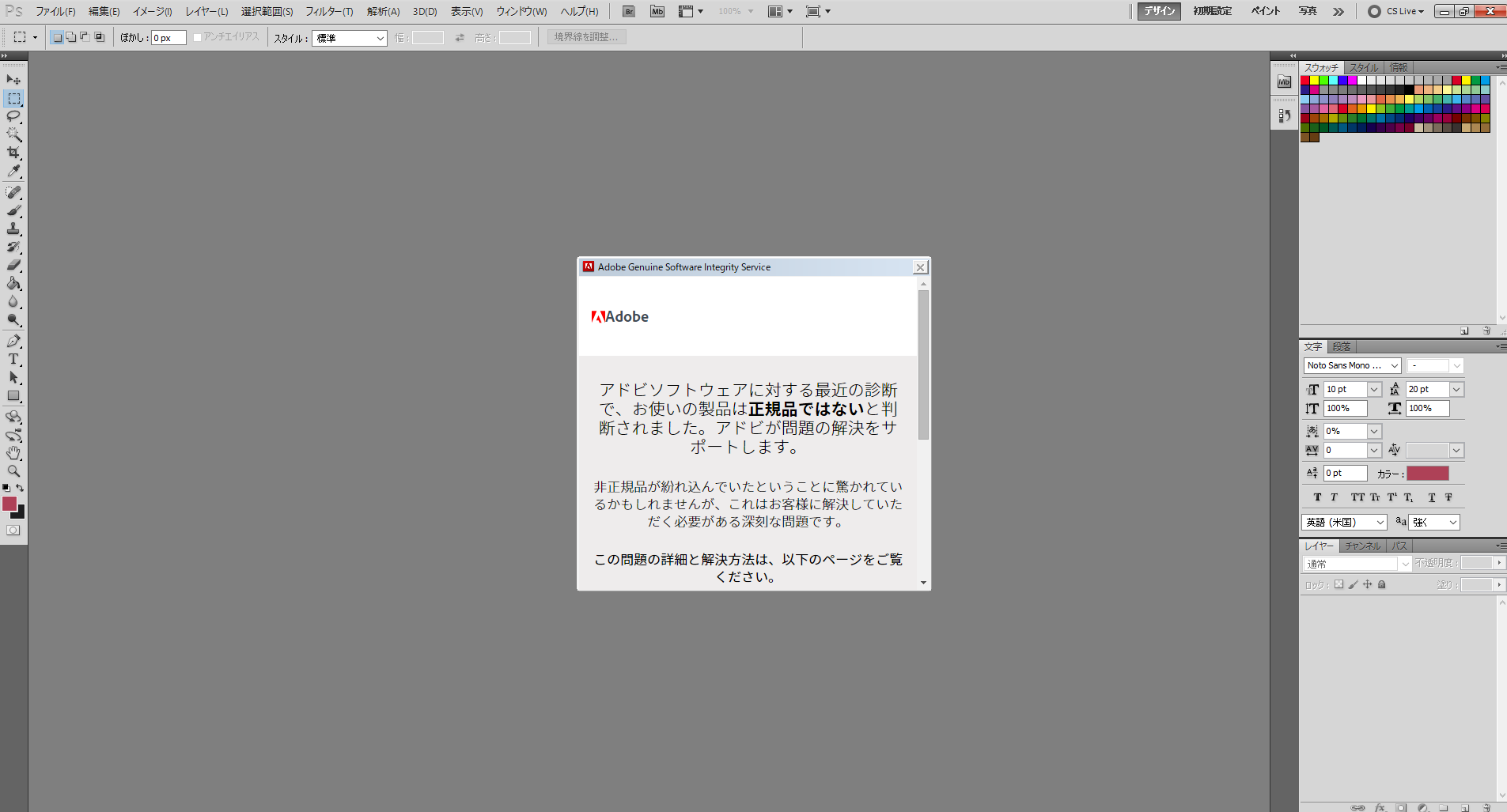Select the Zoom tool
The width and height of the screenshot is (1507, 812).
click(13, 471)
